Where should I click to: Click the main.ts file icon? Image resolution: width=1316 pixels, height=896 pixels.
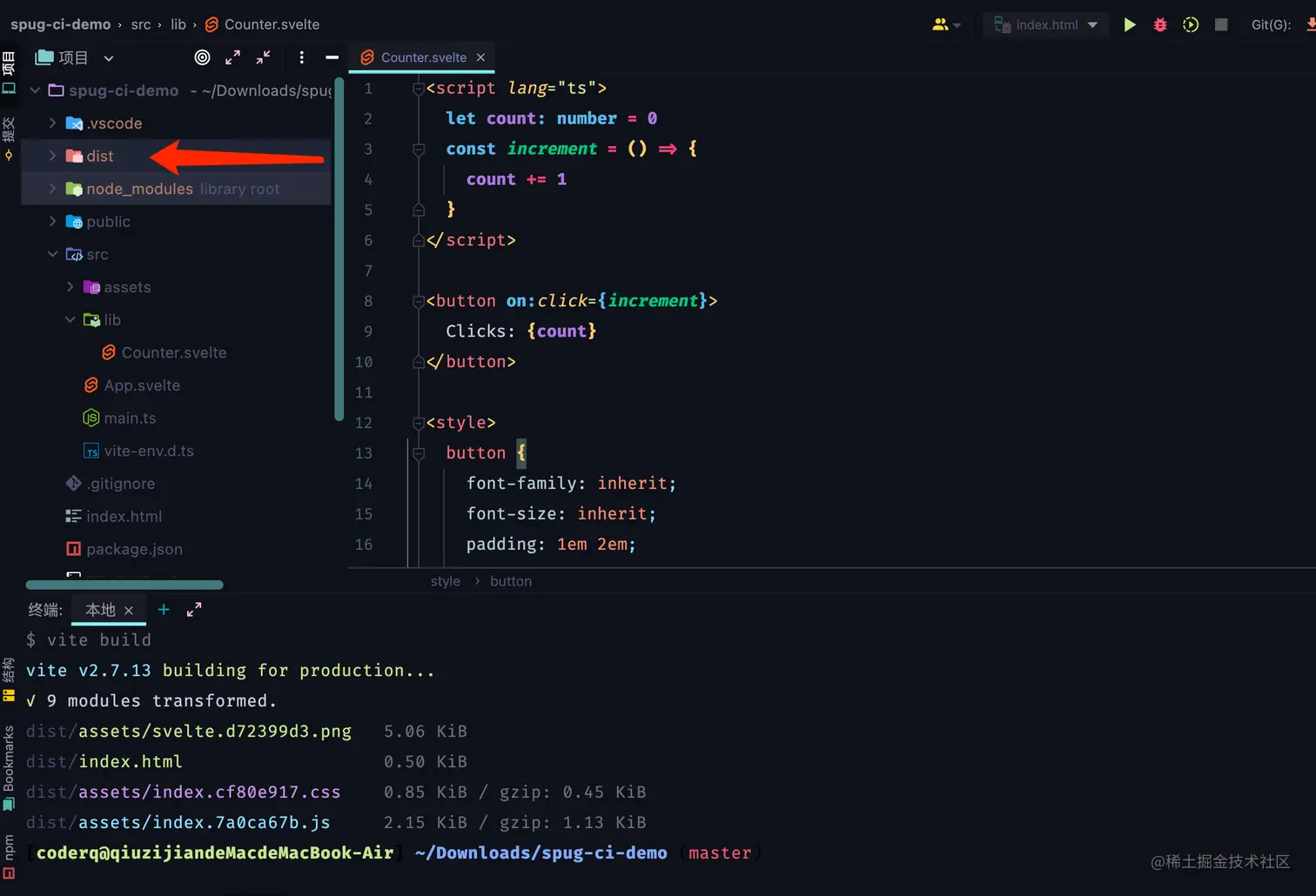click(91, 418)
